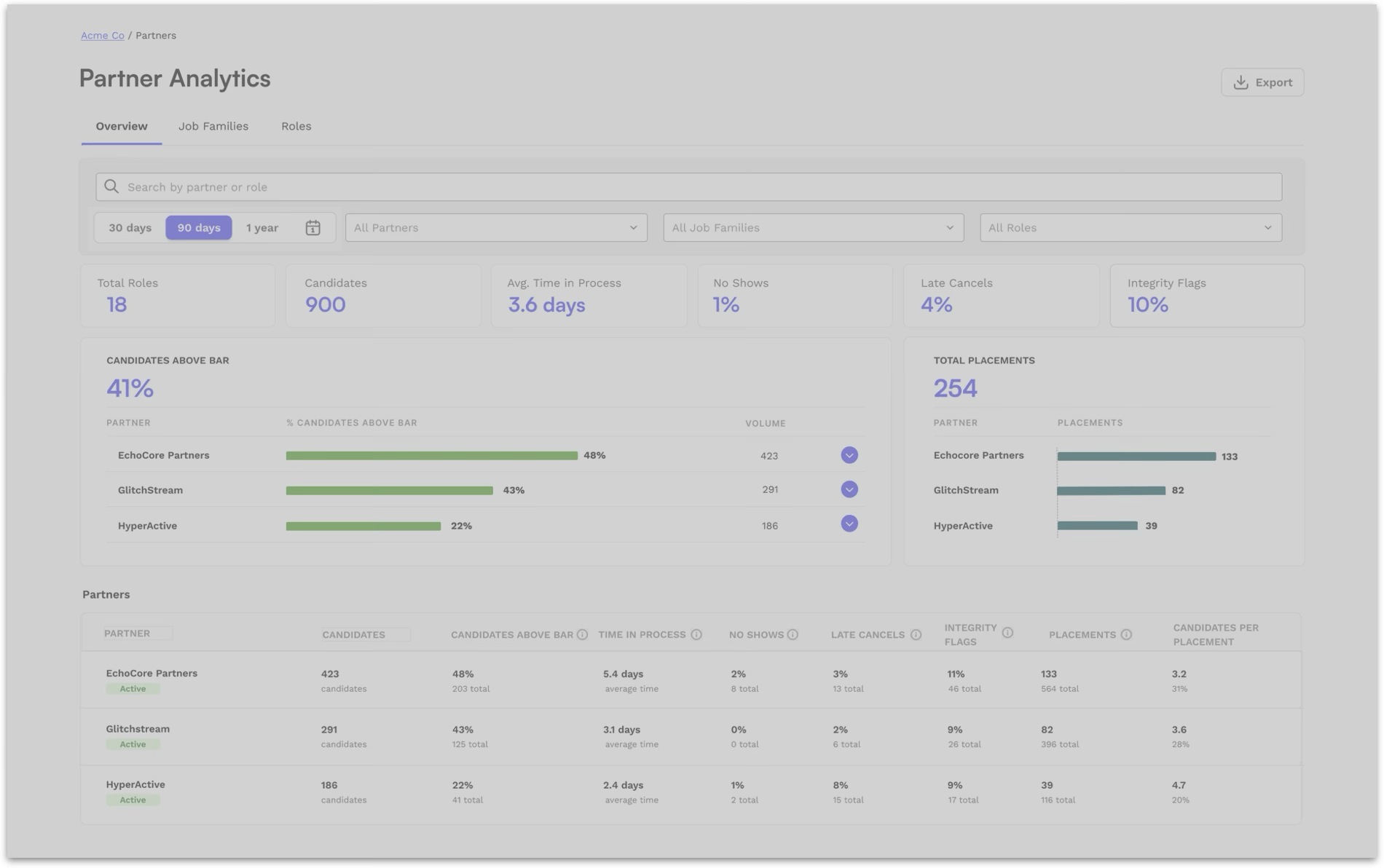Go to Acme Co breadcrumb link

[x=102, y=36]
